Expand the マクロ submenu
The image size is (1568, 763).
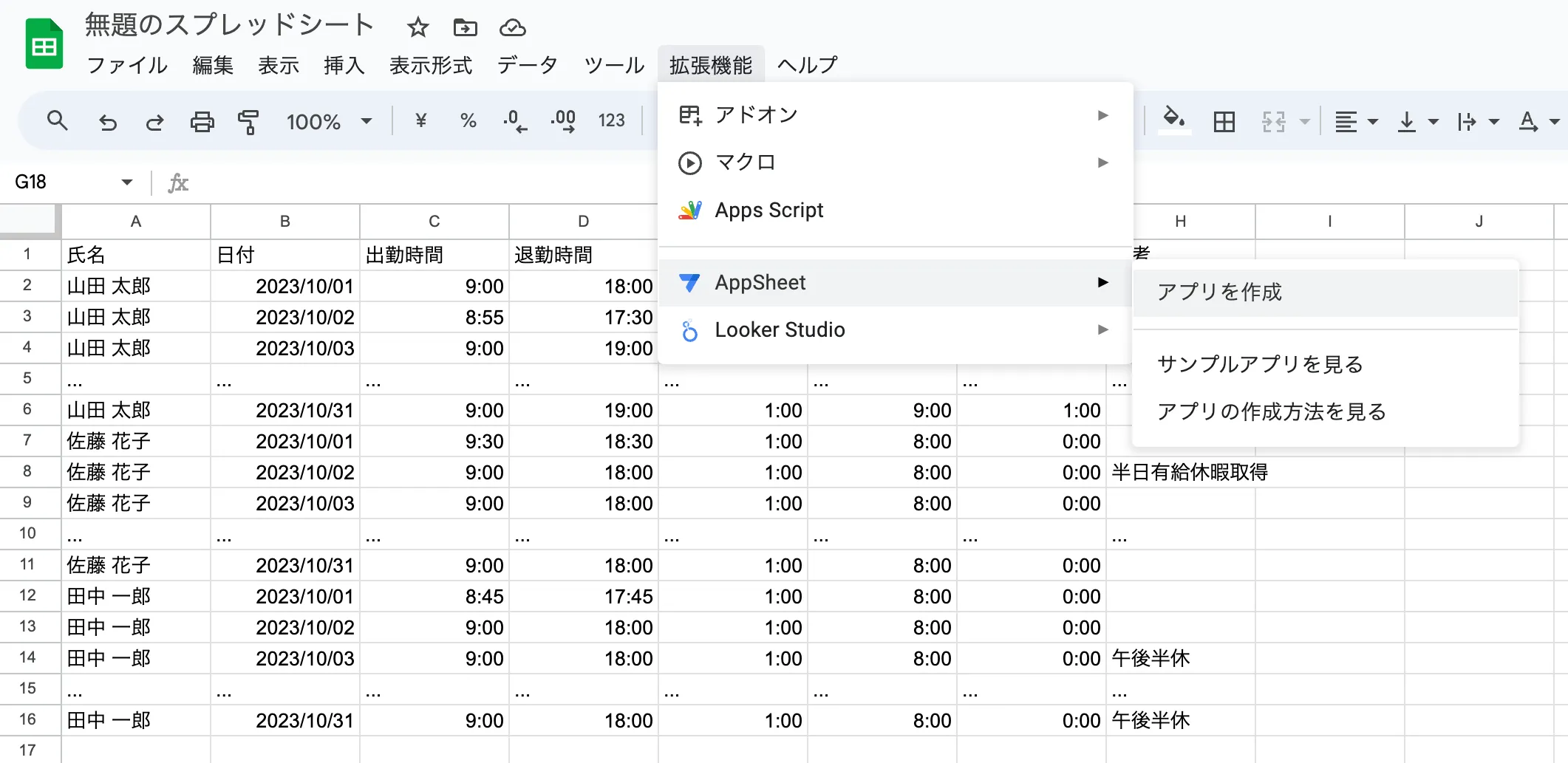(x=895, y=162)
